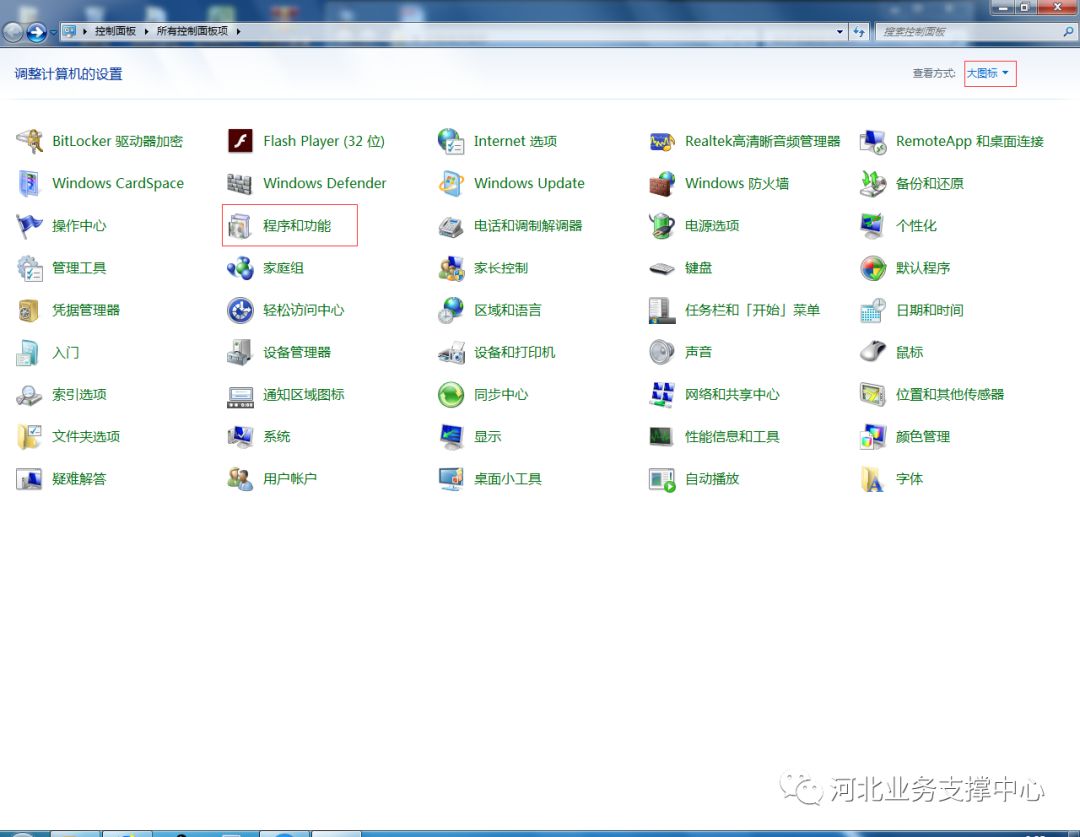Open the 文件夹选项 link
The width and height of the screenshot is (1080, 837).
(x=85, y=437)
